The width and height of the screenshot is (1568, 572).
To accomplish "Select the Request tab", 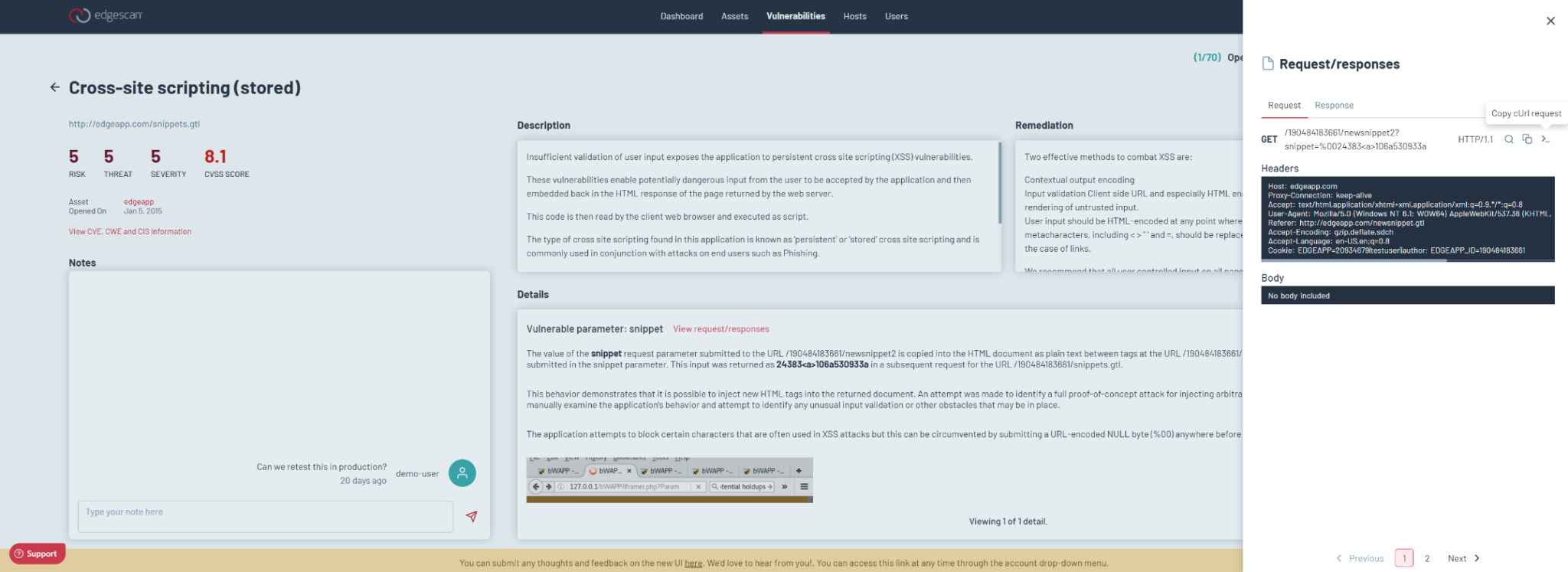I will (x=1284, y=106).
